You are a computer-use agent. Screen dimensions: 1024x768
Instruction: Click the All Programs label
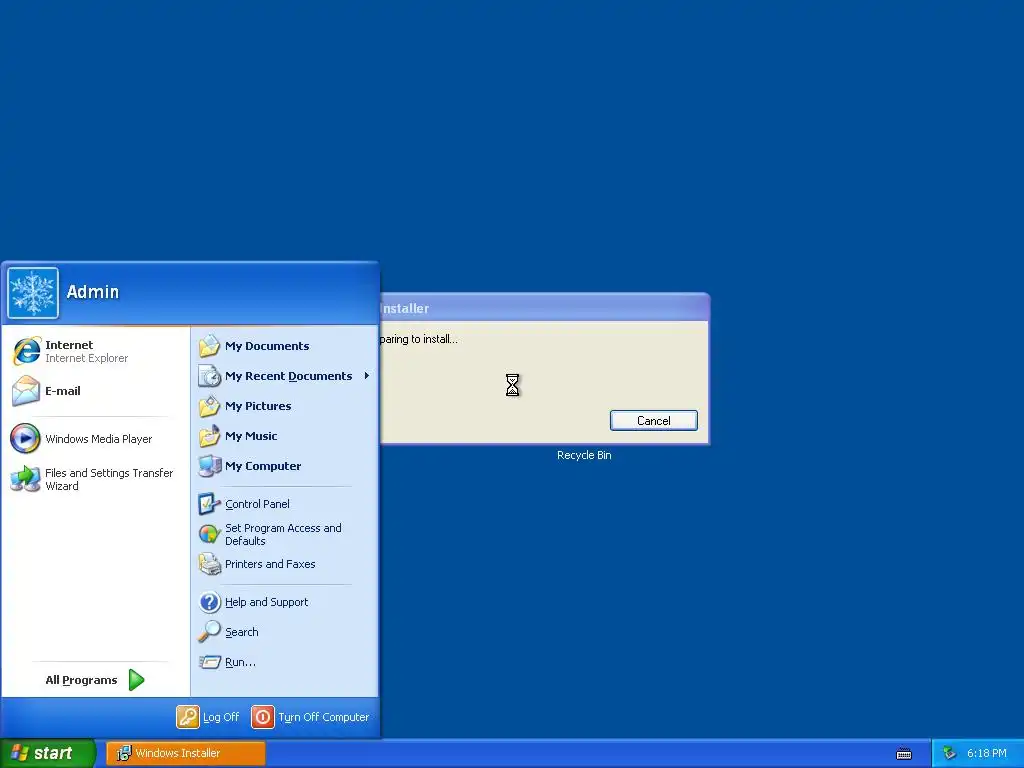[x=81, y=680]
